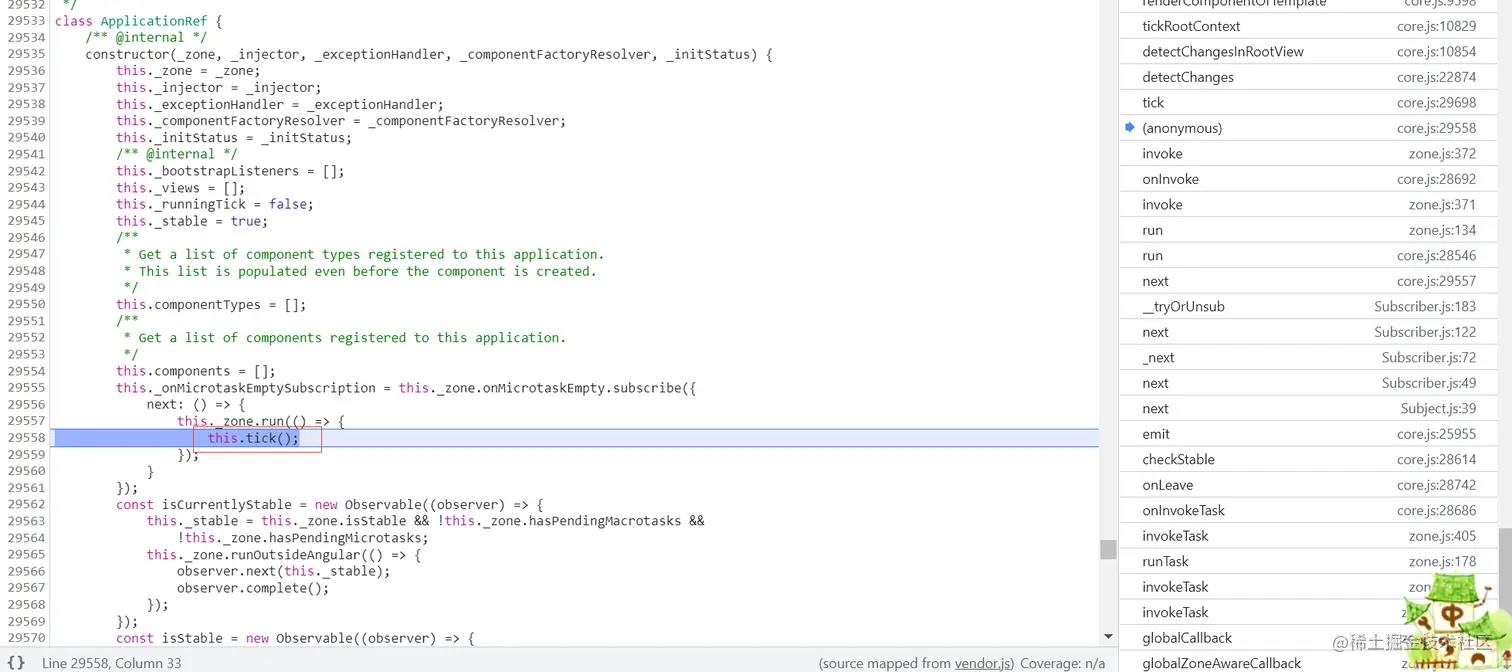The image size is (1512, 672).
Task: Click 'this._views = [];' code line
Action: click(180, 187)
